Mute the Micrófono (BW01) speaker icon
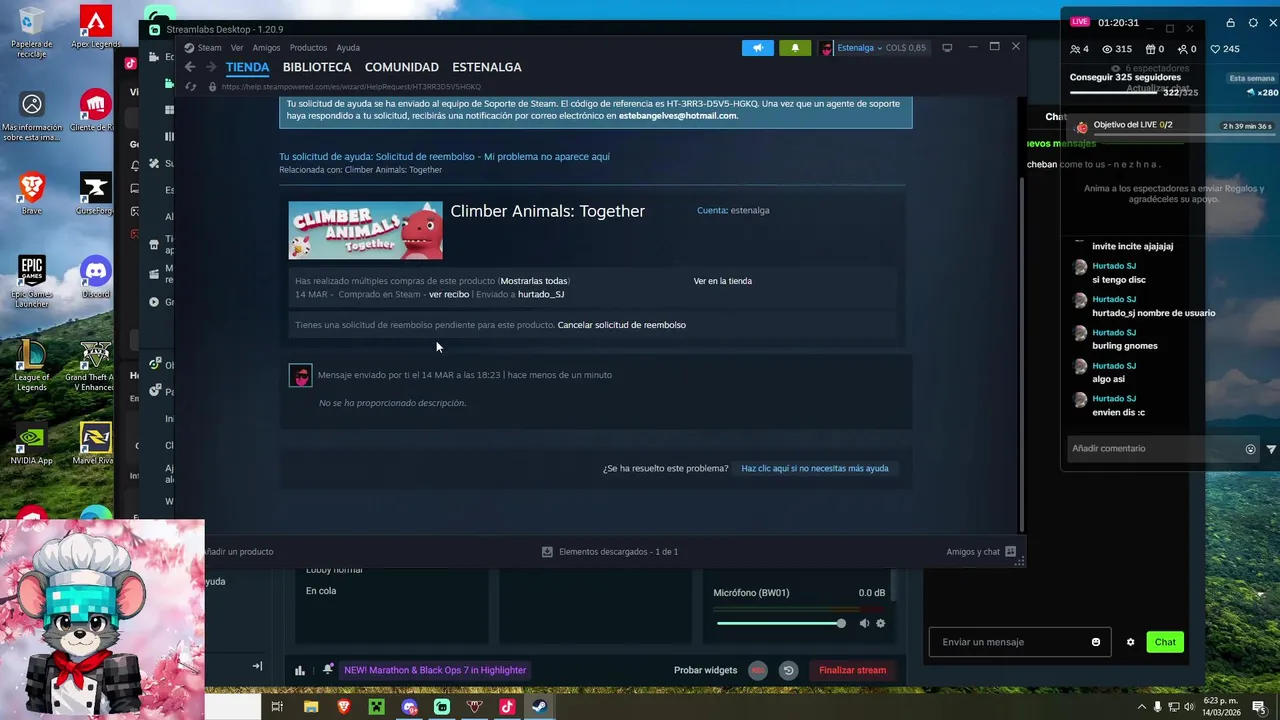 tap(864, 623)
